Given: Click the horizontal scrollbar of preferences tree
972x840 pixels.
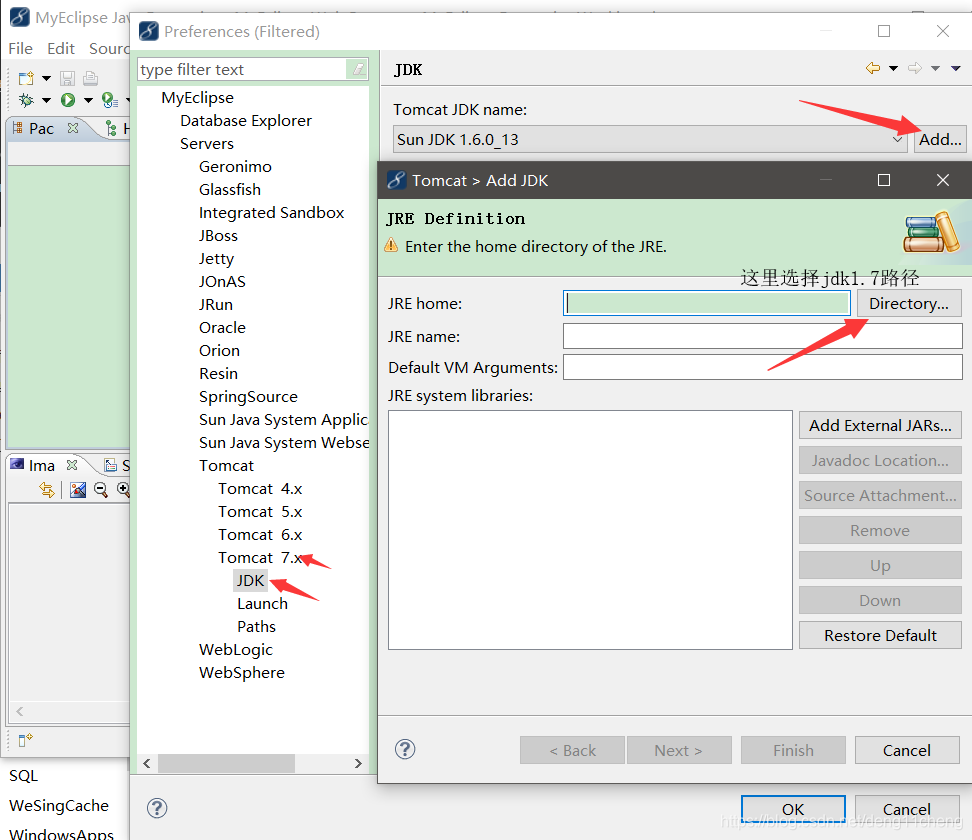Looking at the screenshot, I should pyautogui.click(x=226, y=764).
